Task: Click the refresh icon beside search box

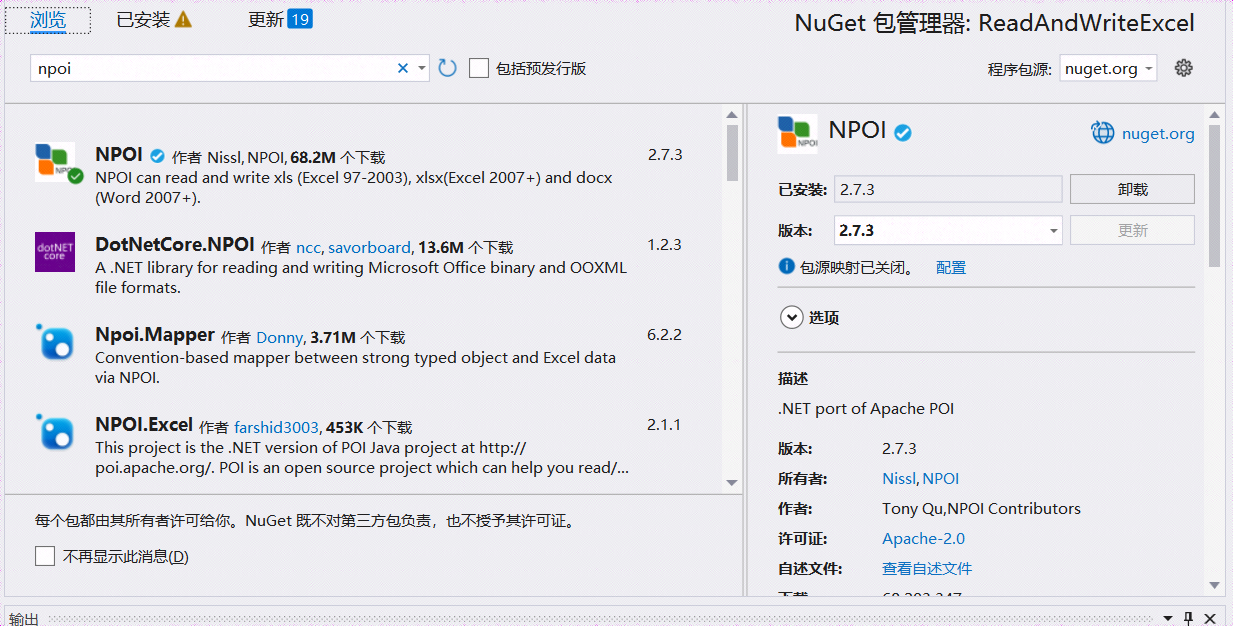Action: coord(447,68)
